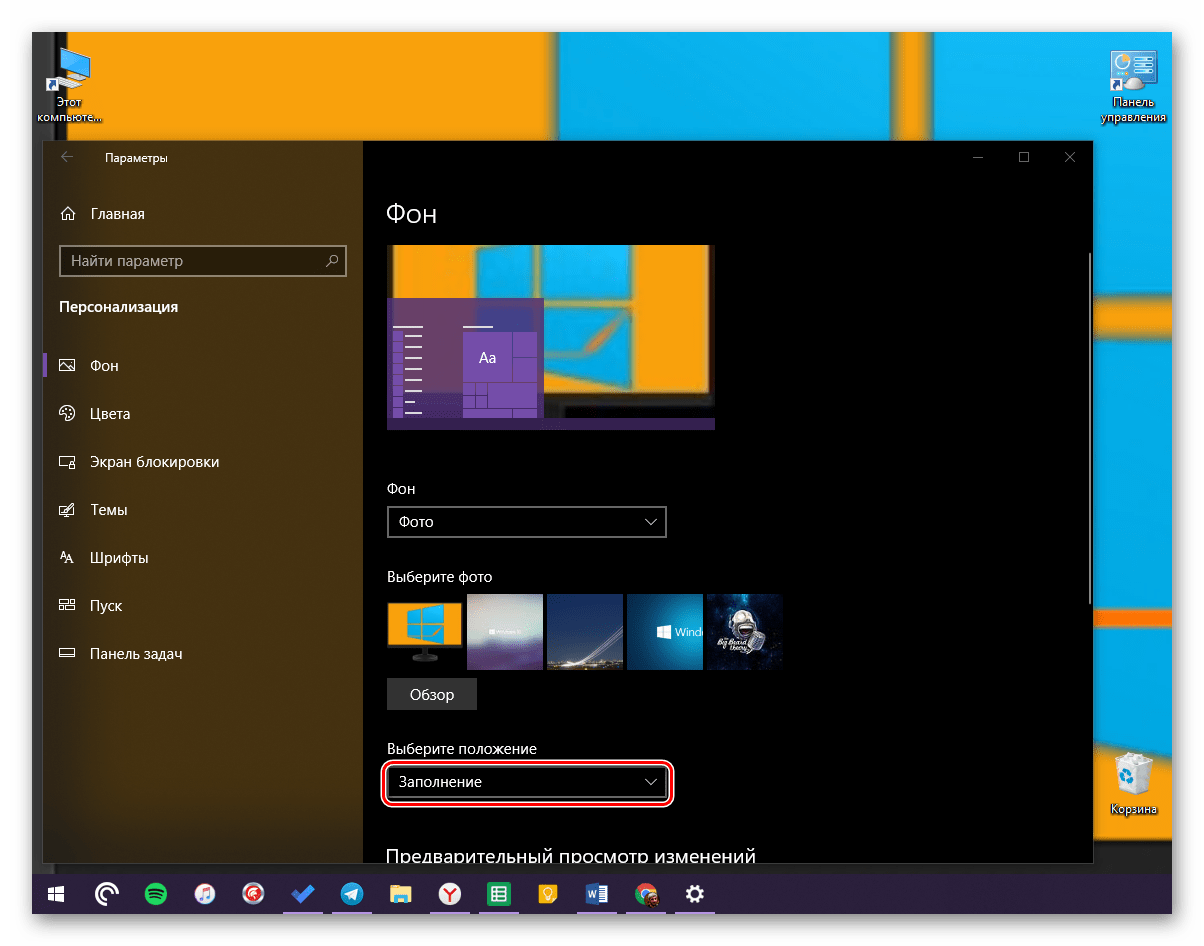Open Панель управления desktop icon
1204x946 pixels.
pos(1133,87)
